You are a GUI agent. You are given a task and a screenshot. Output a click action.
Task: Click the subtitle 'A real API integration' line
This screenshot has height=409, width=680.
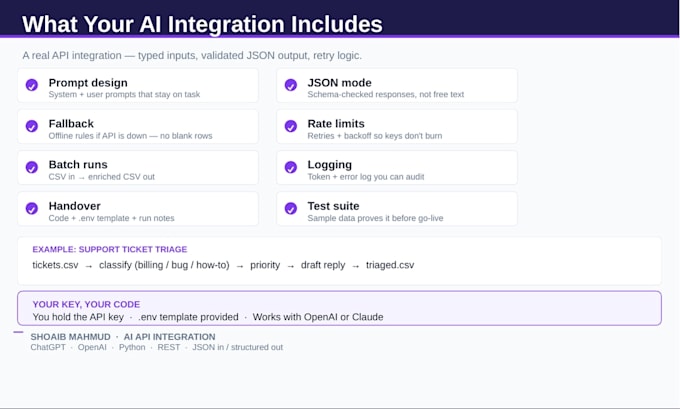pyautogui.click(x=192, y=56)
